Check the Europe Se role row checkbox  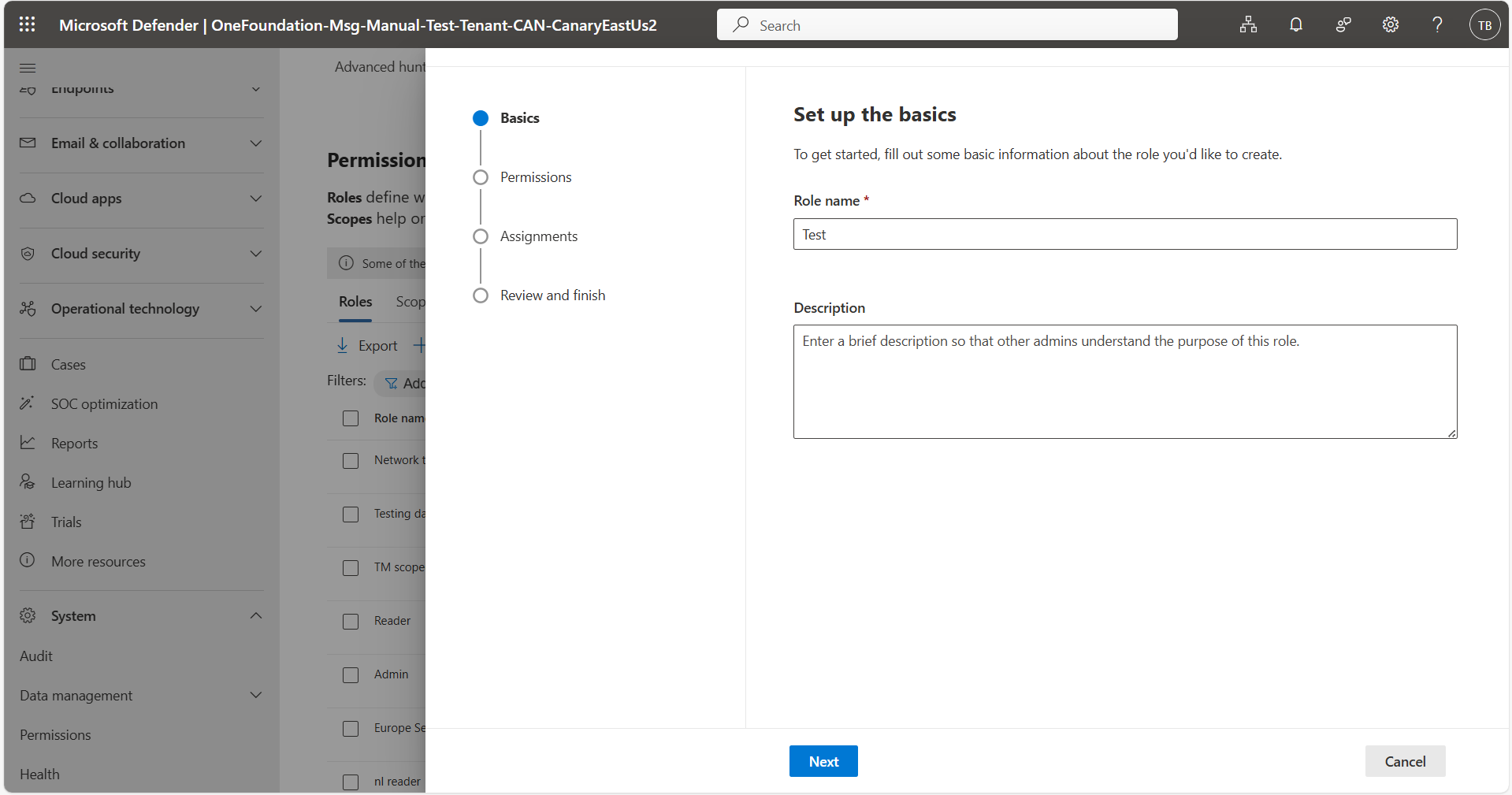(351, 729)
